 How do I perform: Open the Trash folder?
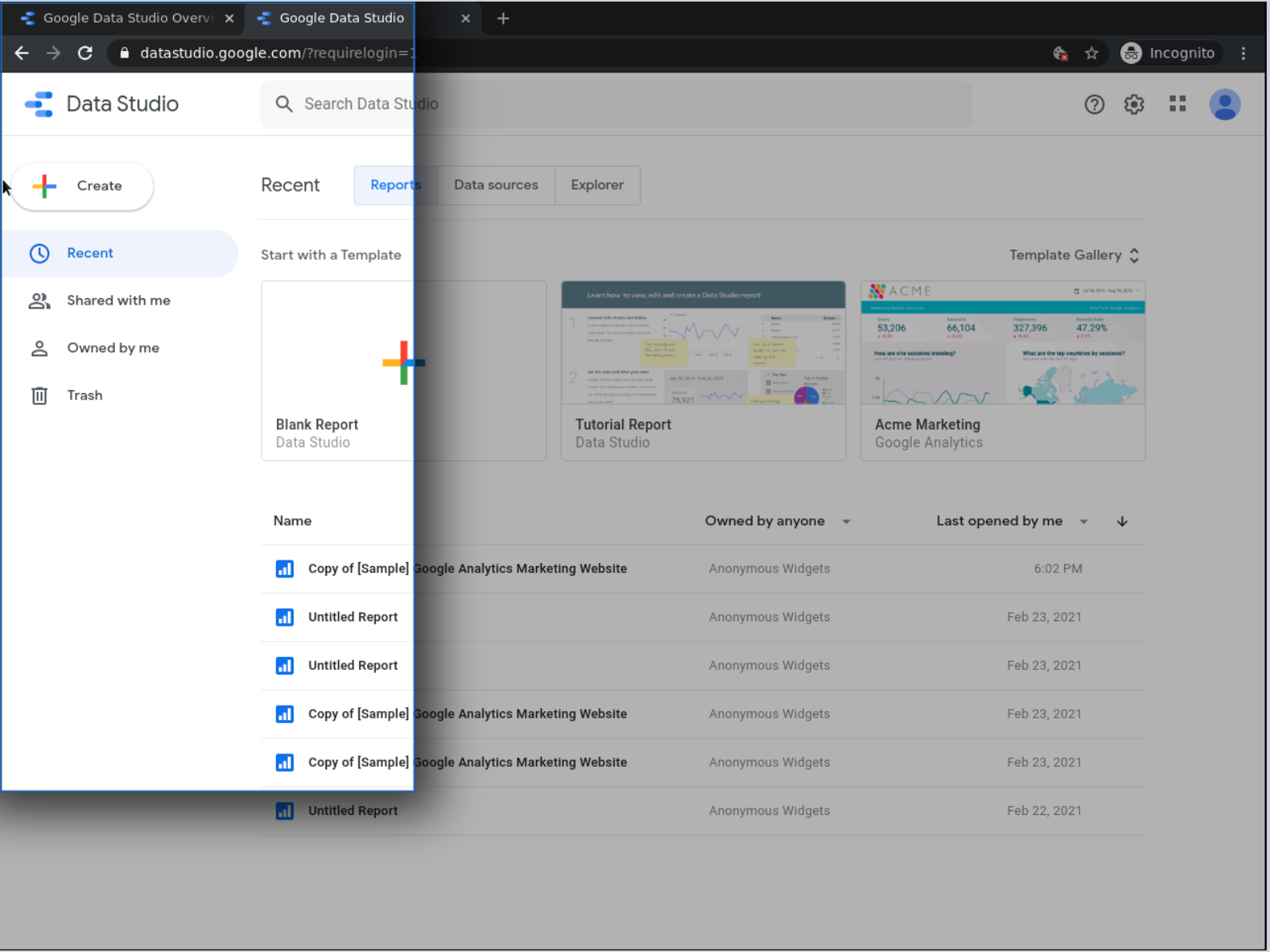(120, 395)
